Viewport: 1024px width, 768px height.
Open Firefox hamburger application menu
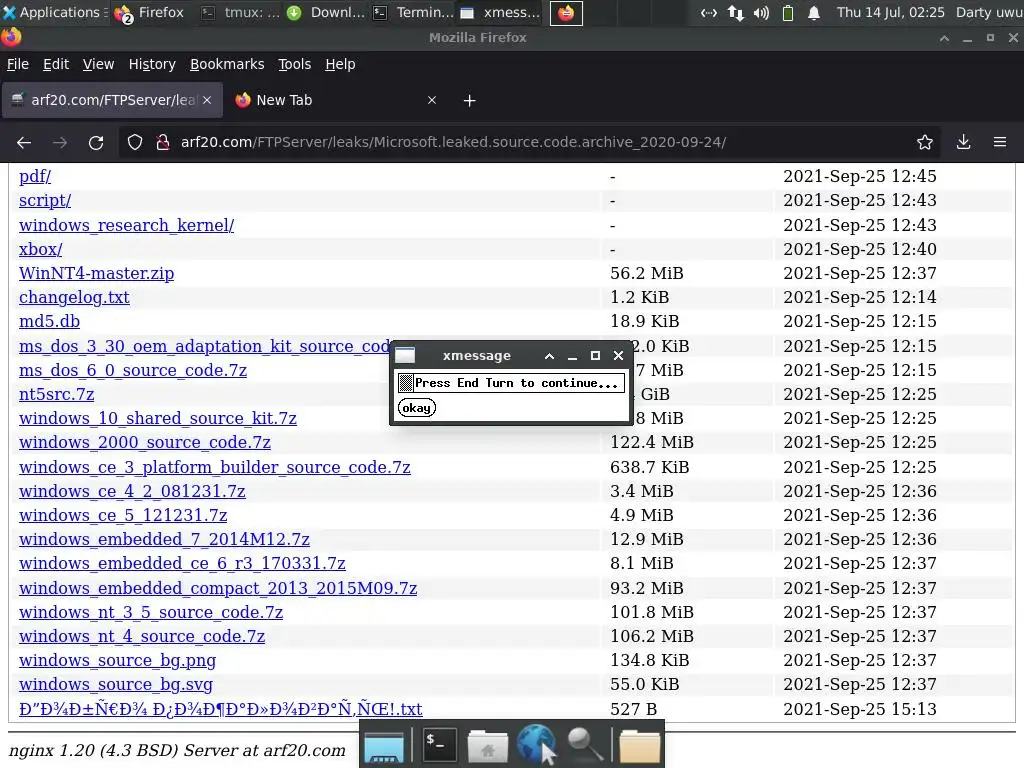click(1000, 142)
